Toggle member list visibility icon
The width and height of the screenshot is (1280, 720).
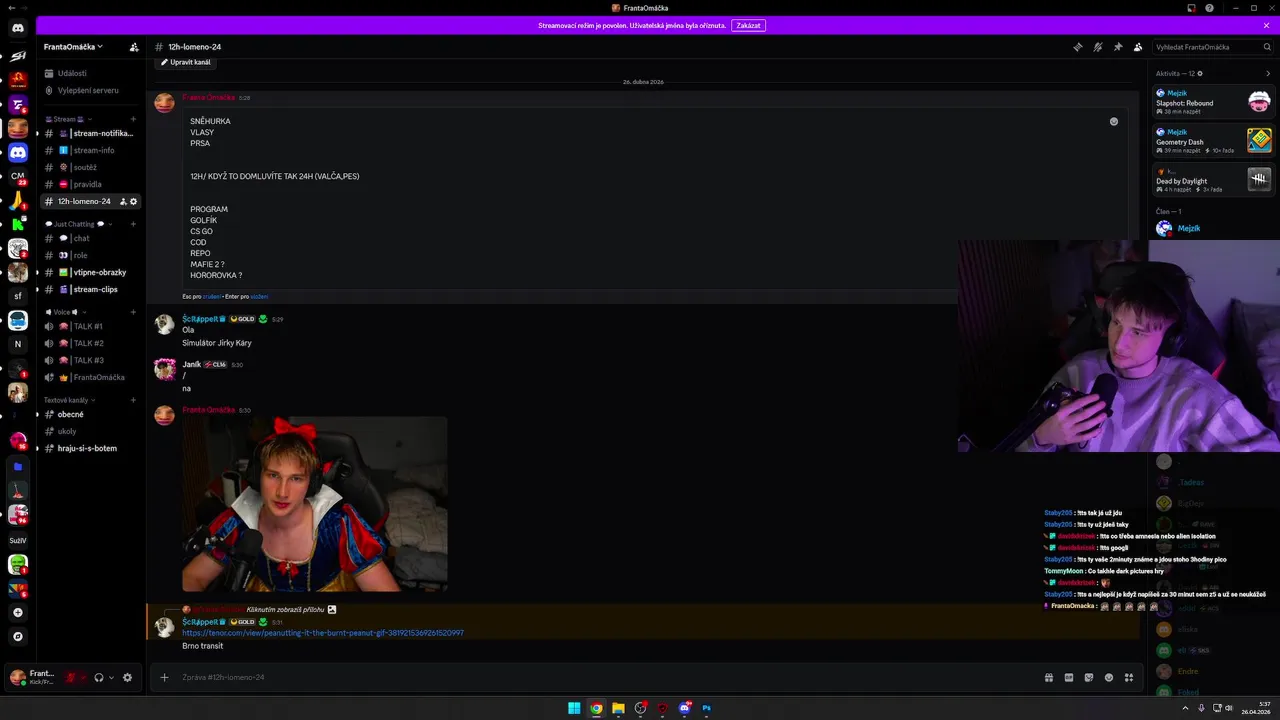pos(1138,47)
